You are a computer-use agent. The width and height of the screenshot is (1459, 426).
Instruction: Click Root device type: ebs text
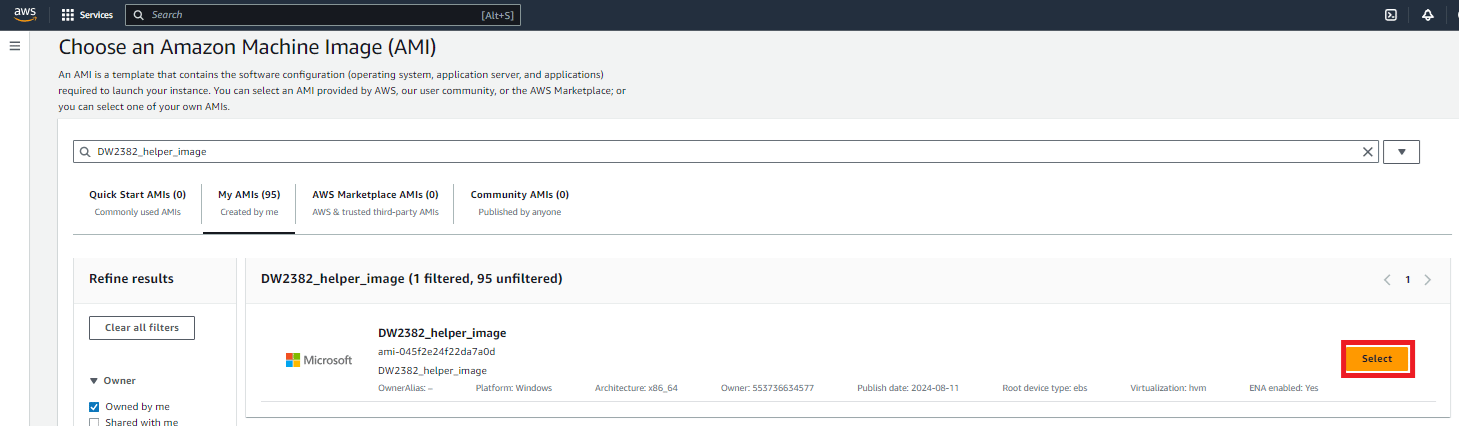[1044, 388]
